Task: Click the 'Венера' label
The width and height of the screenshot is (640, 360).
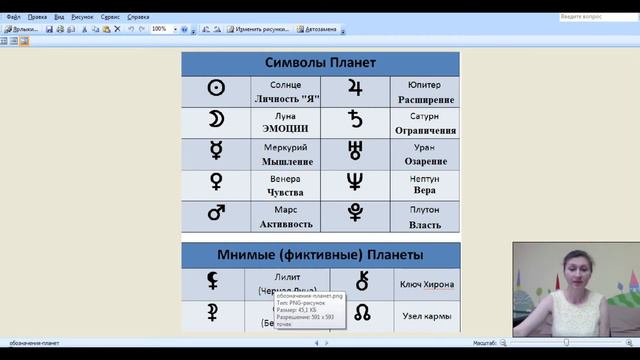Action: [x=285, y=179]
